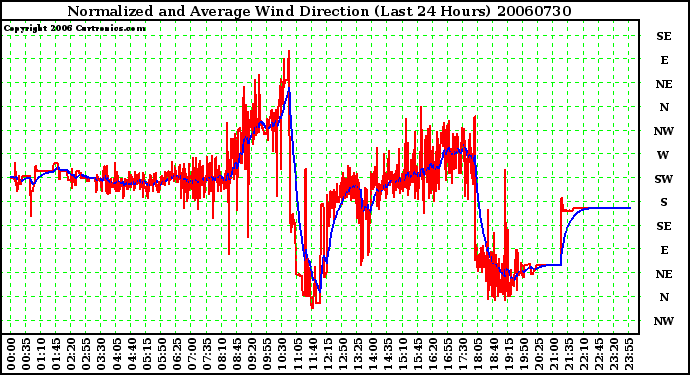Choose the 11:40 time axis label
The height and width of the screenshot is (375, 690).
312,354
